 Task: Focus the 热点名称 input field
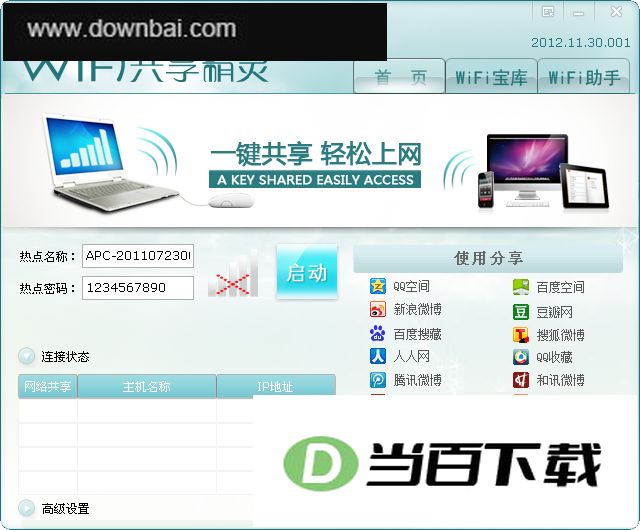(x=138, y=256)
